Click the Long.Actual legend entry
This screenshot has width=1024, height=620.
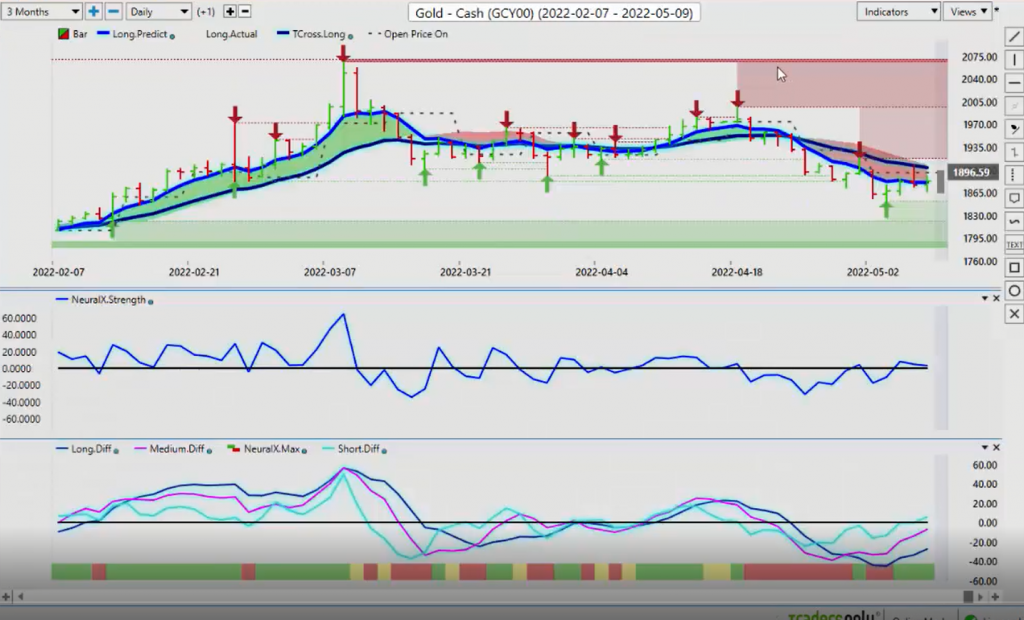[x=231, y=34]
